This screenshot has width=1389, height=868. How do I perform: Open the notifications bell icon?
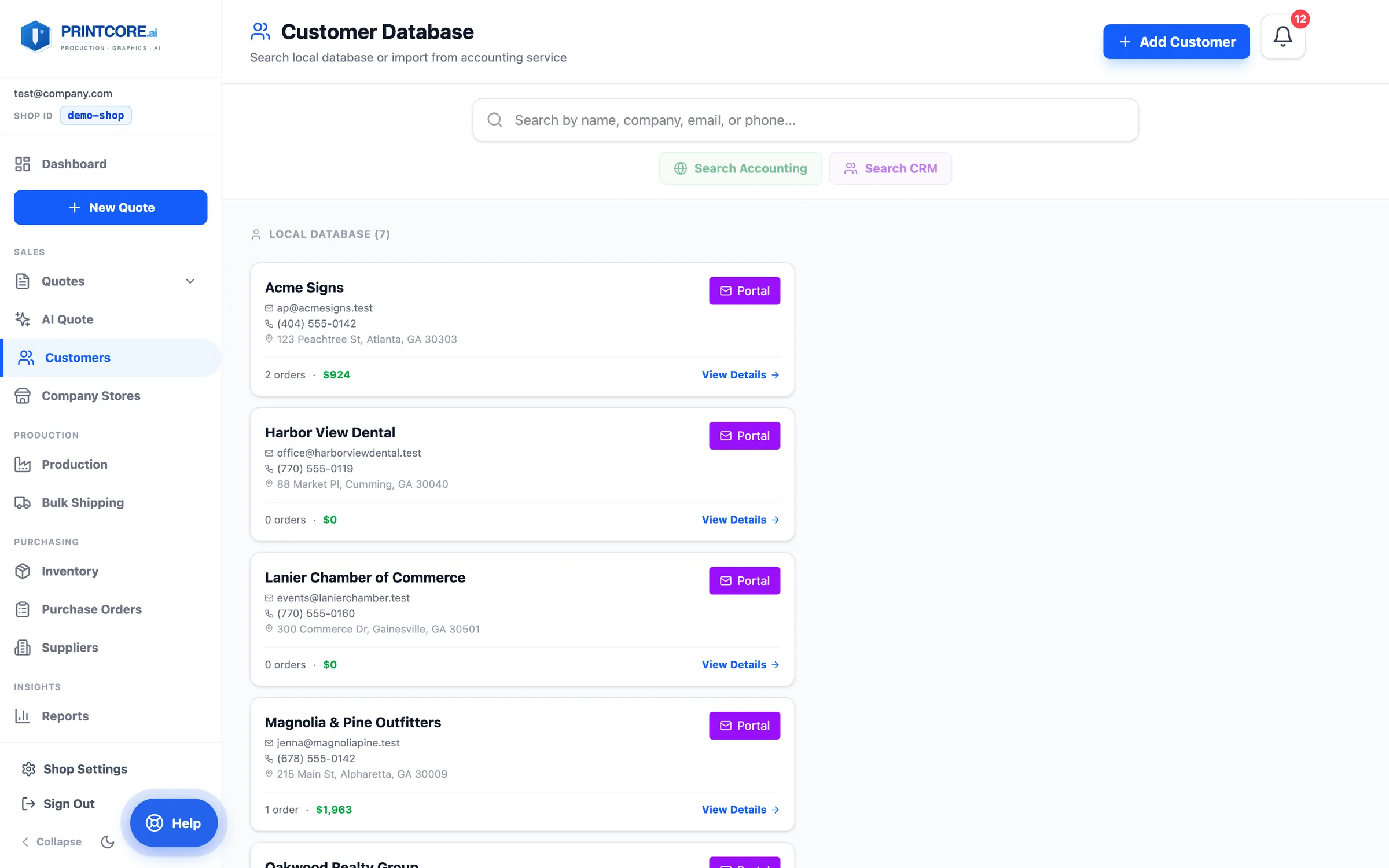1283,37
